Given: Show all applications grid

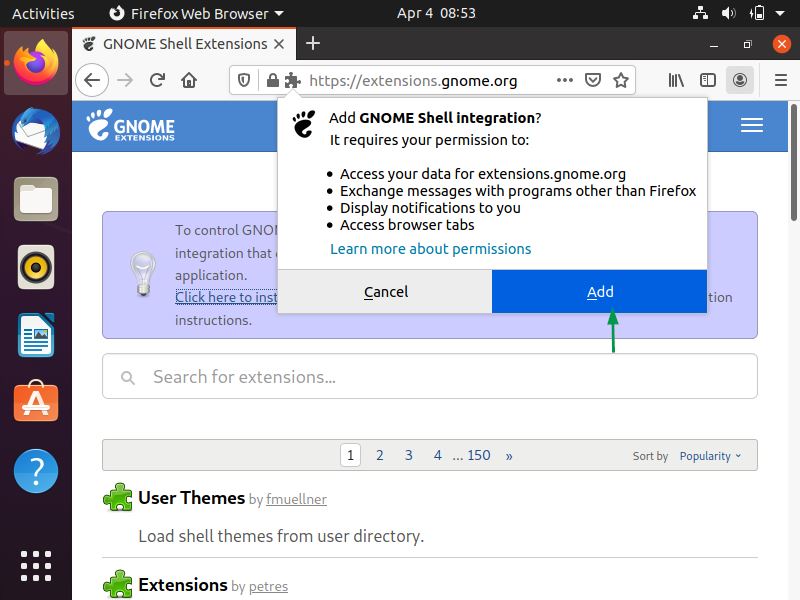Looking at the screenshot, I should pos(36,566).
